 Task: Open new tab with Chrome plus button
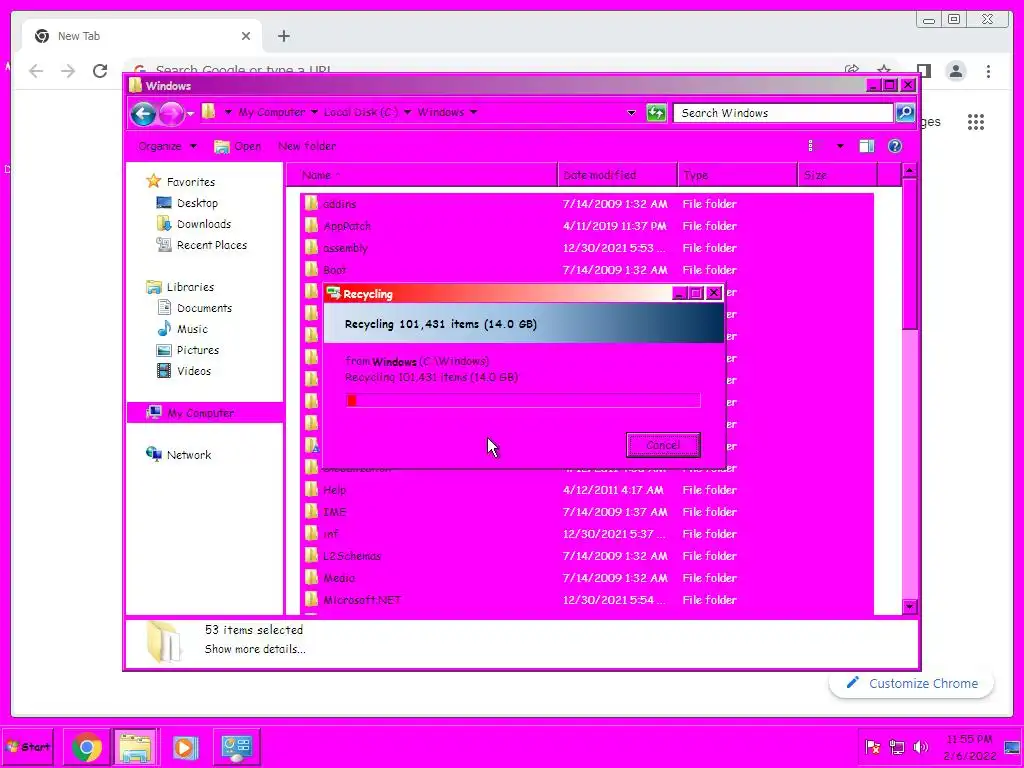283,36
